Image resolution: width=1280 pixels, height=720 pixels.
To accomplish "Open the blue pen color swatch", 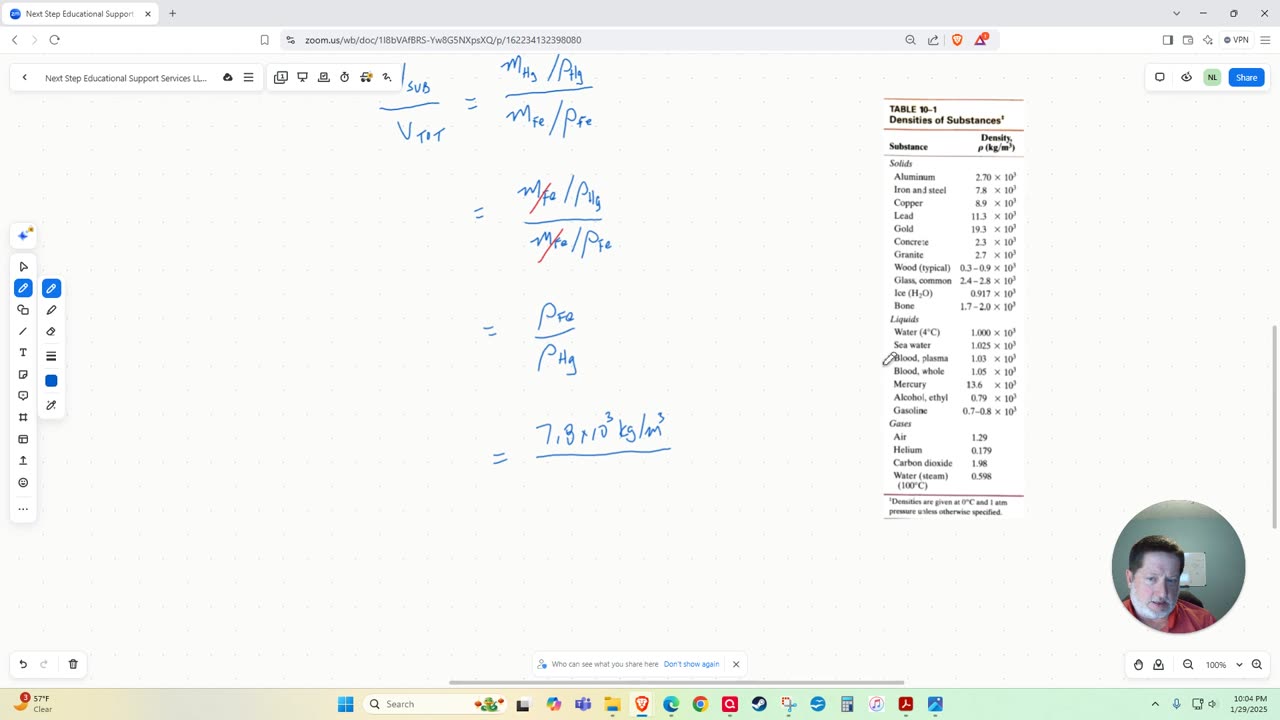I will click(51, 381).
